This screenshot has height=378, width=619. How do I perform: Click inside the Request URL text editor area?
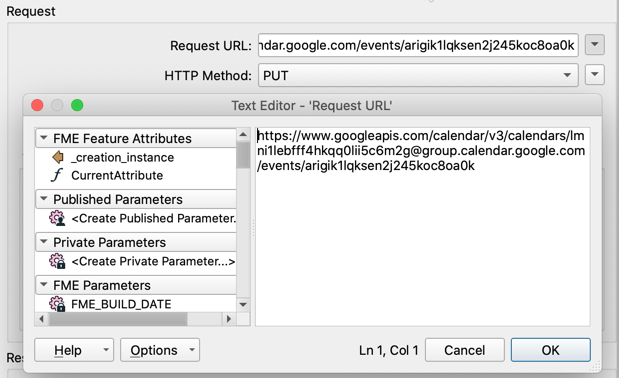422,226
